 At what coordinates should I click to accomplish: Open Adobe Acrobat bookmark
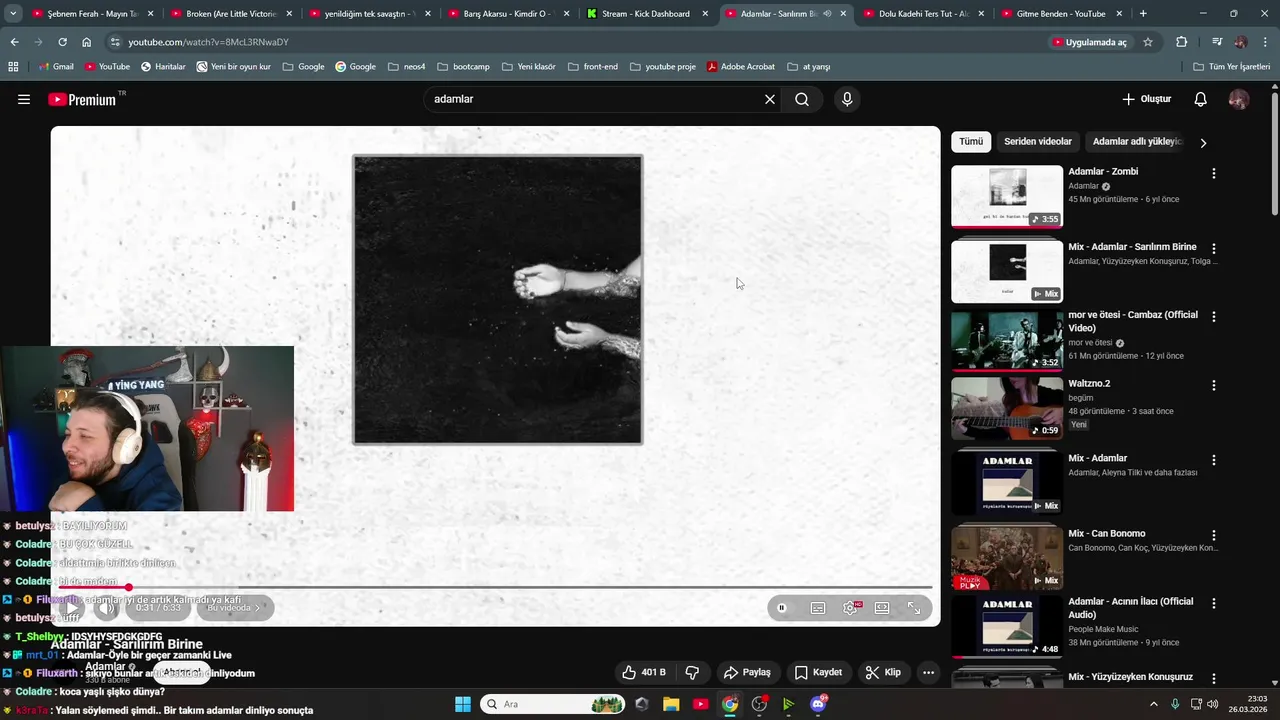(x=740, y=66)
